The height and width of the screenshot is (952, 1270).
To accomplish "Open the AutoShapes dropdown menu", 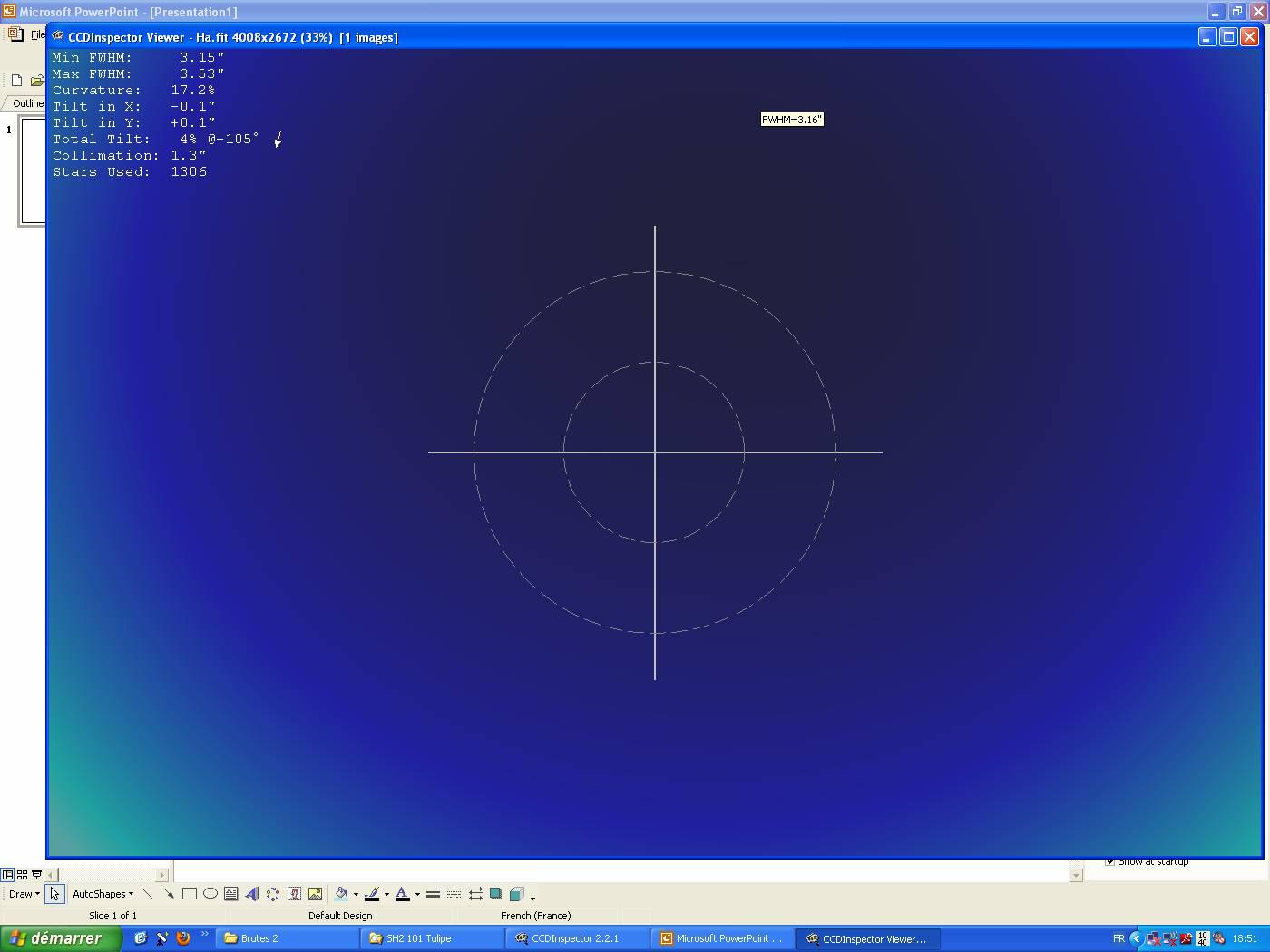I will coord(103,894).
